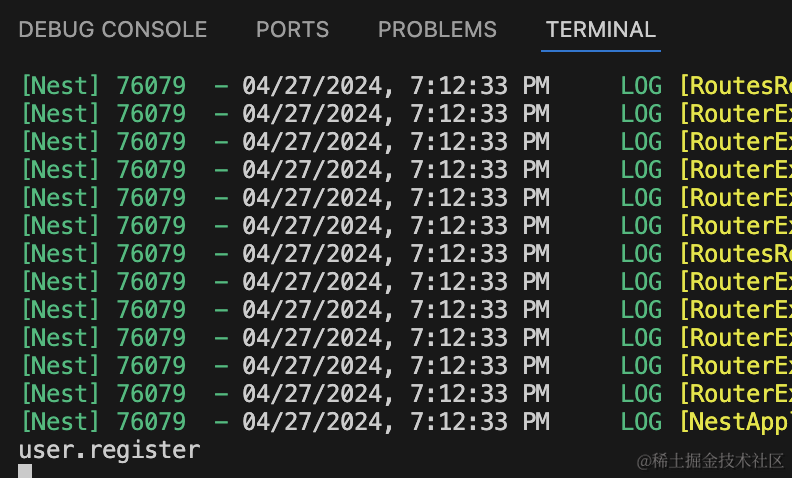Screen dimensions: 792x478
Task: Click process ID 76079 on the NestApp line
Action: [x=152, y=421]
